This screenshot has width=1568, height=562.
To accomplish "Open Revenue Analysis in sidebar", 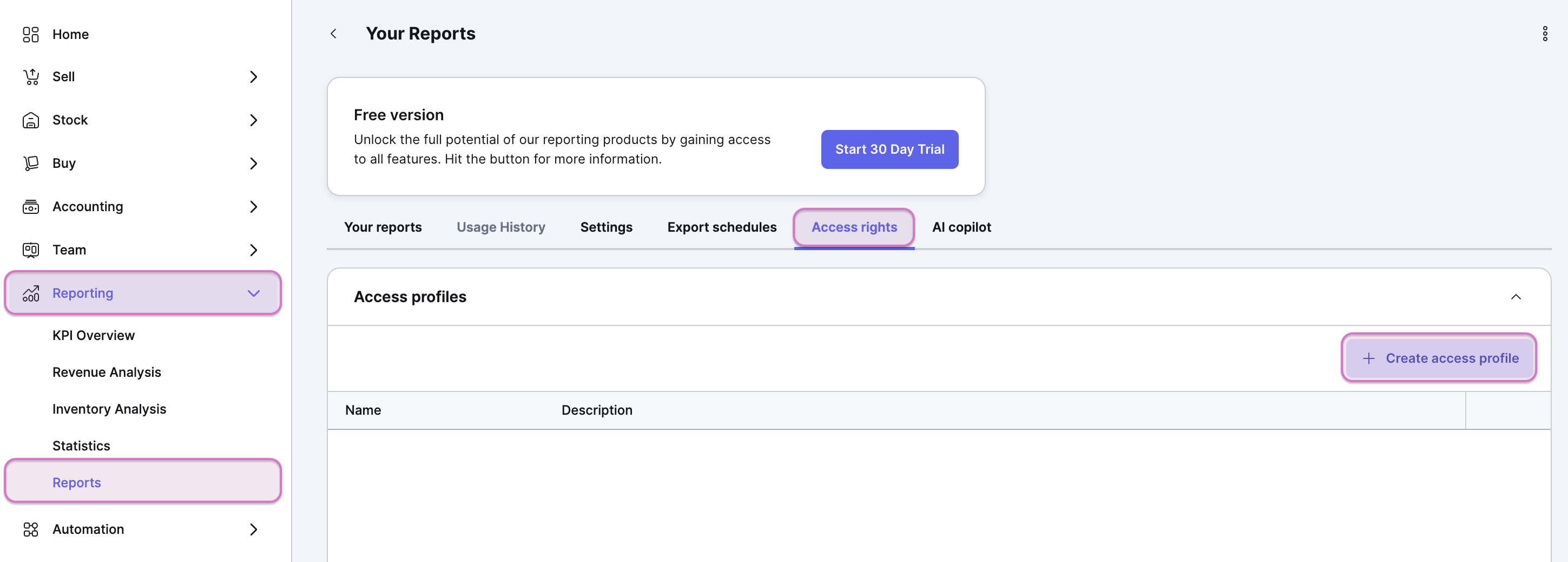I will [107, 373].
